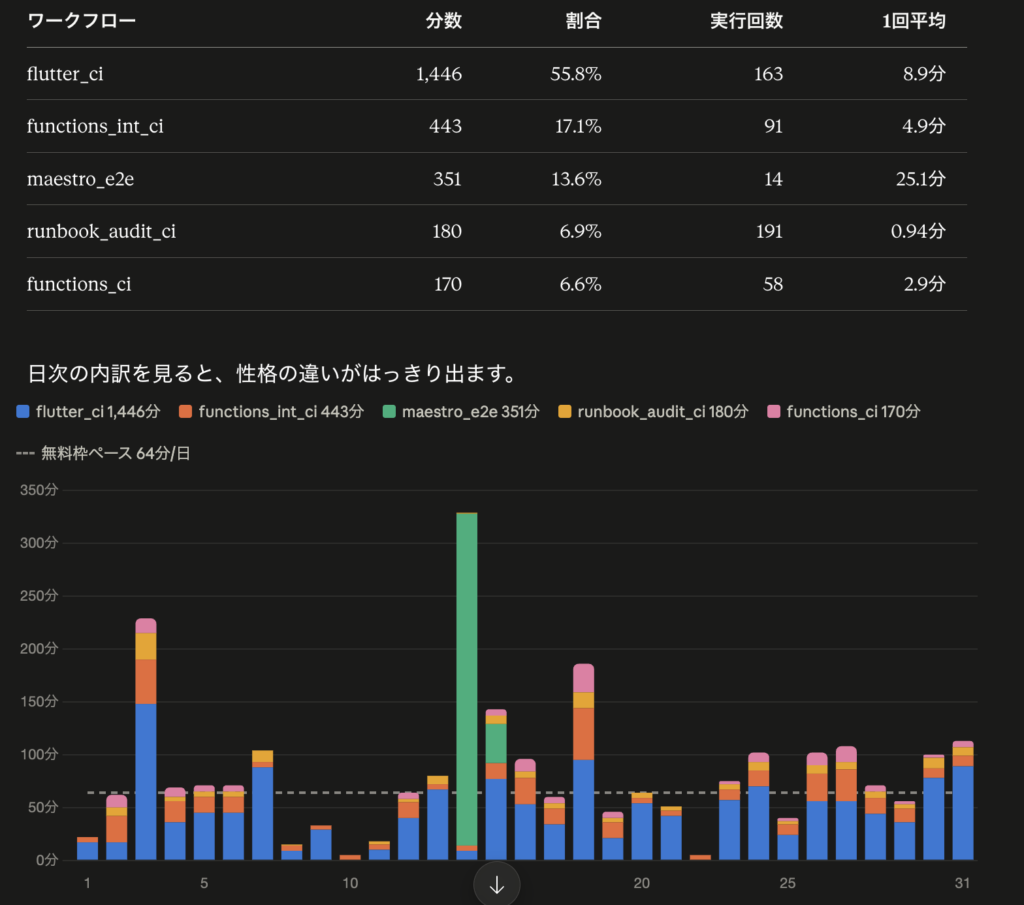Click the '4.9分' average cell
Viewport: 1024px width, 905px height.
924,126
